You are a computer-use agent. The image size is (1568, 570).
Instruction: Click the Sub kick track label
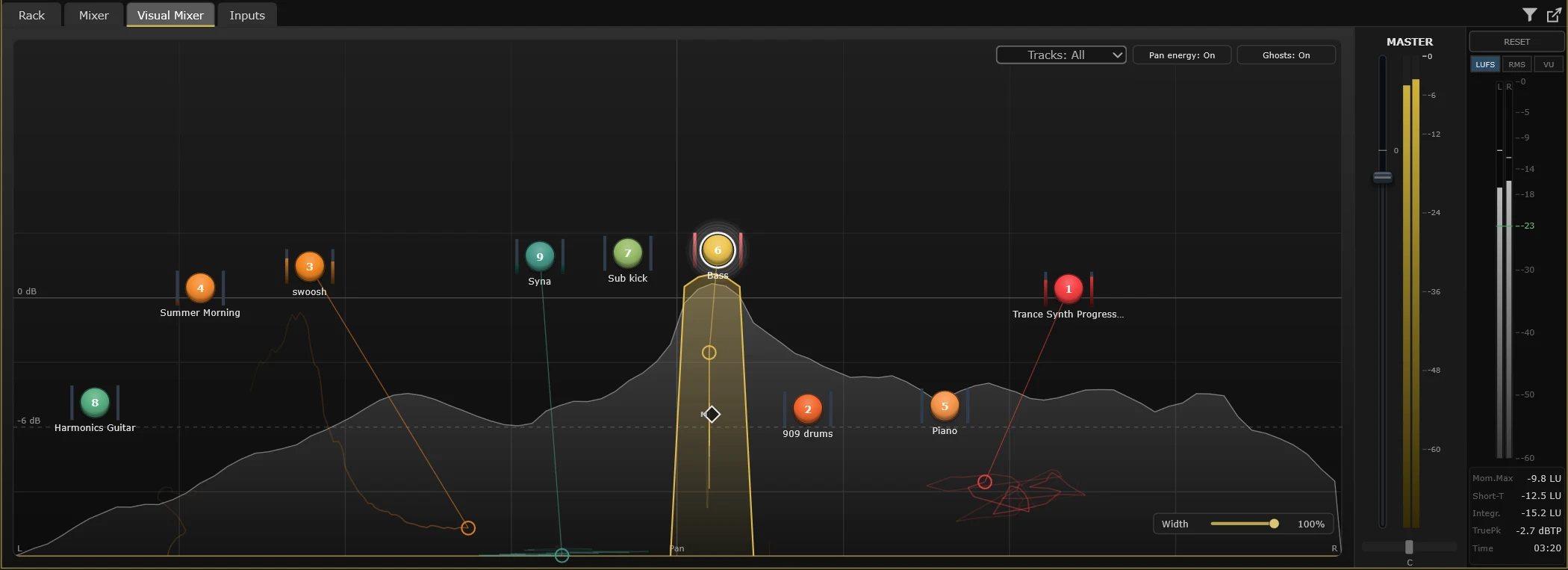[627, 279]
